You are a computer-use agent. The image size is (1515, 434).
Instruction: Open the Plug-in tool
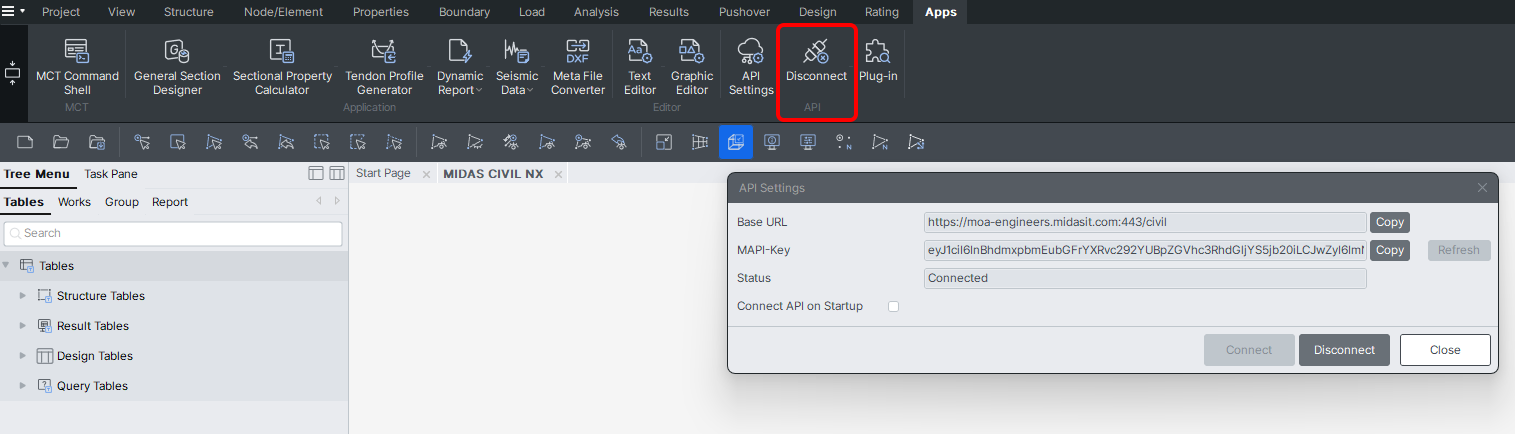[878, 60]
